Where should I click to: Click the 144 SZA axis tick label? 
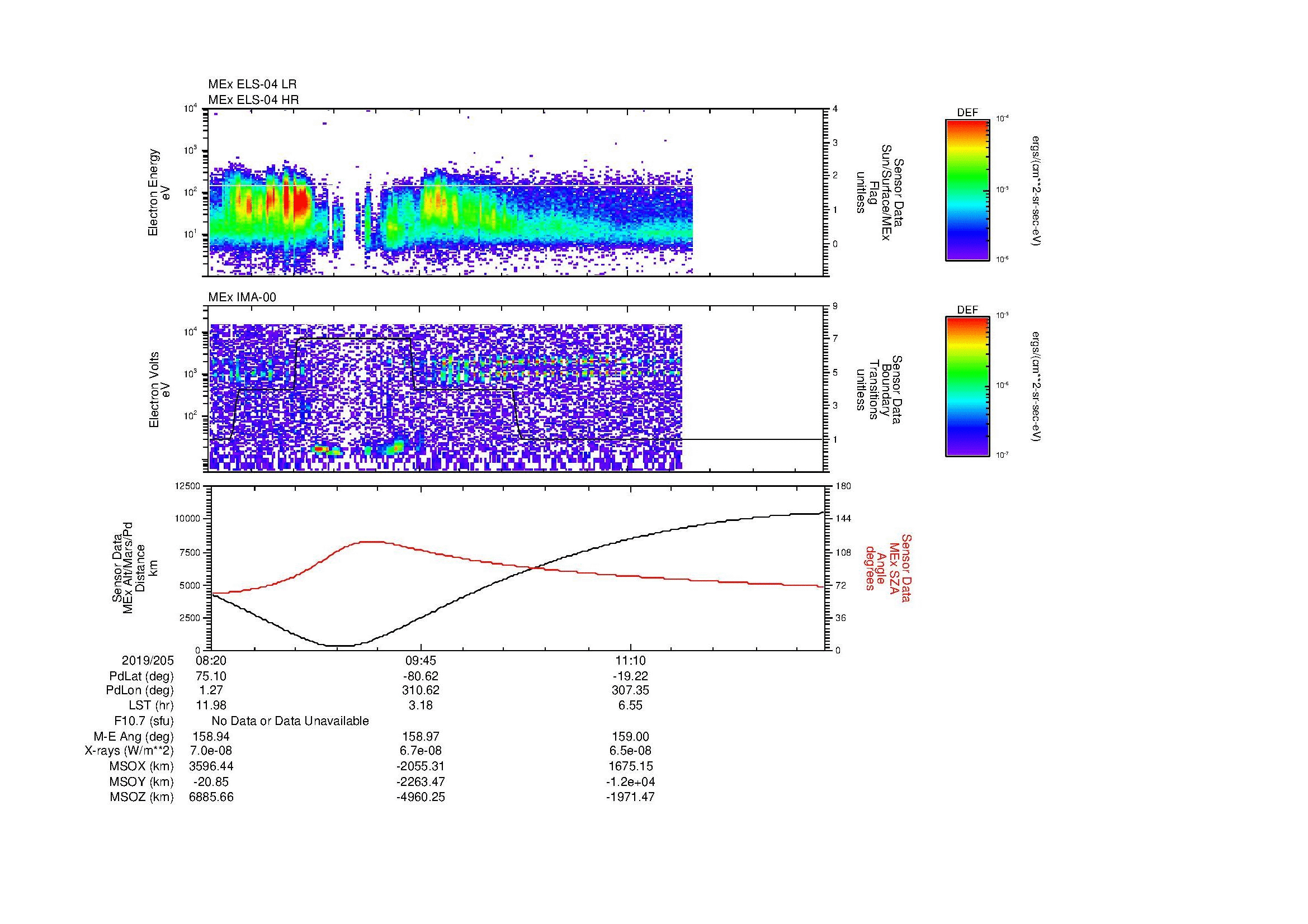[x=843, y=519]
